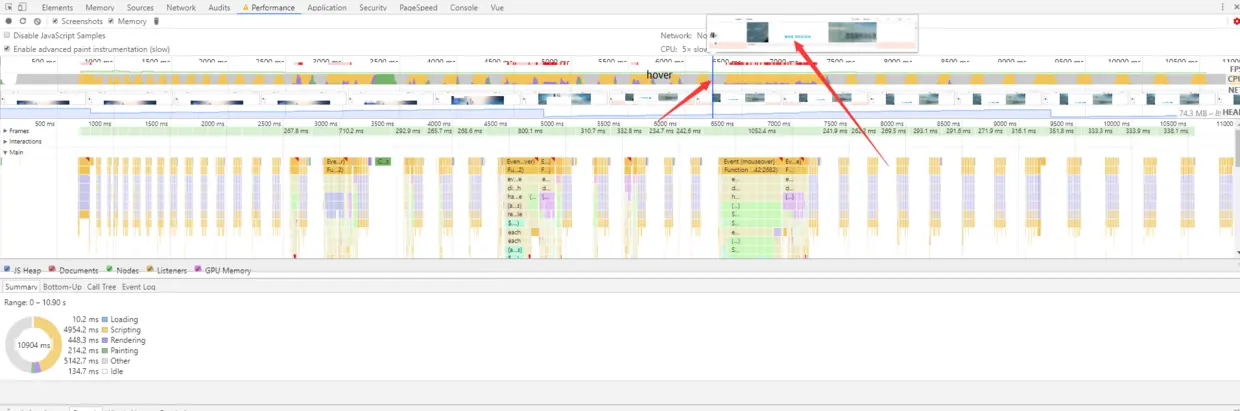
Task: Open the Event Log tab
Action: (x=138, y=287)
